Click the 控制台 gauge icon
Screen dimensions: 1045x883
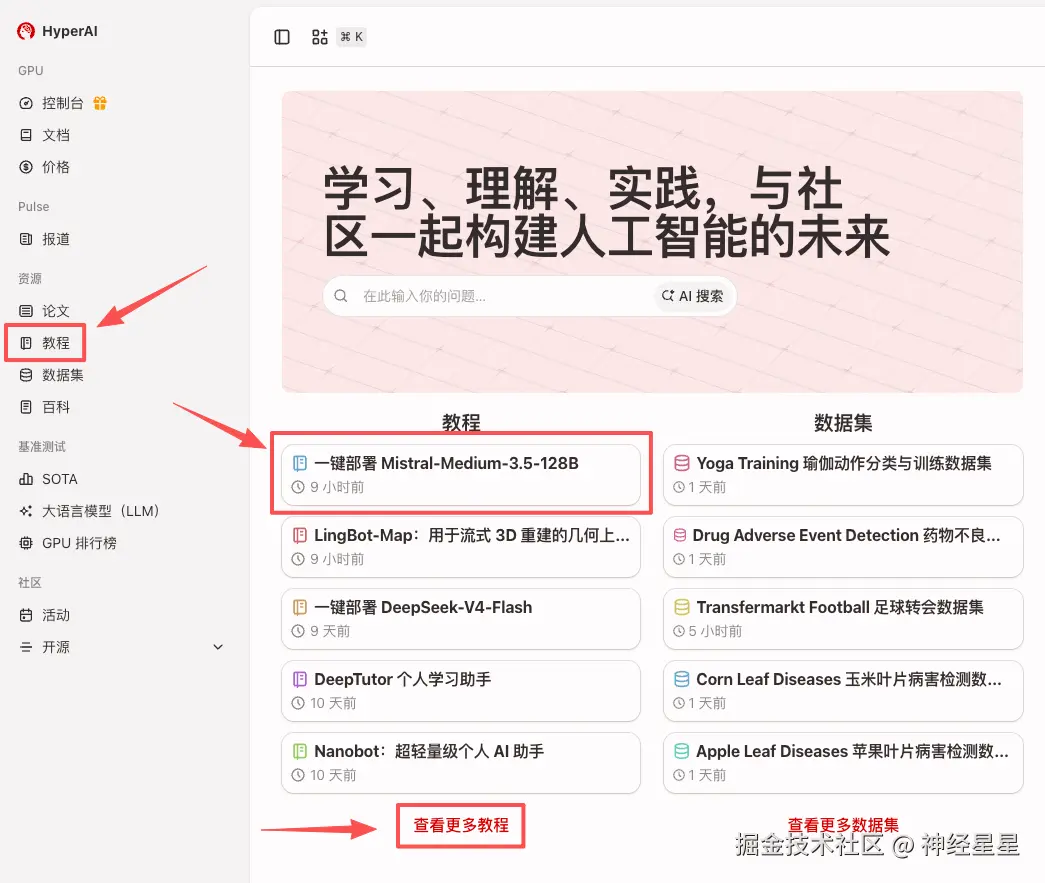tap(26, 103)
